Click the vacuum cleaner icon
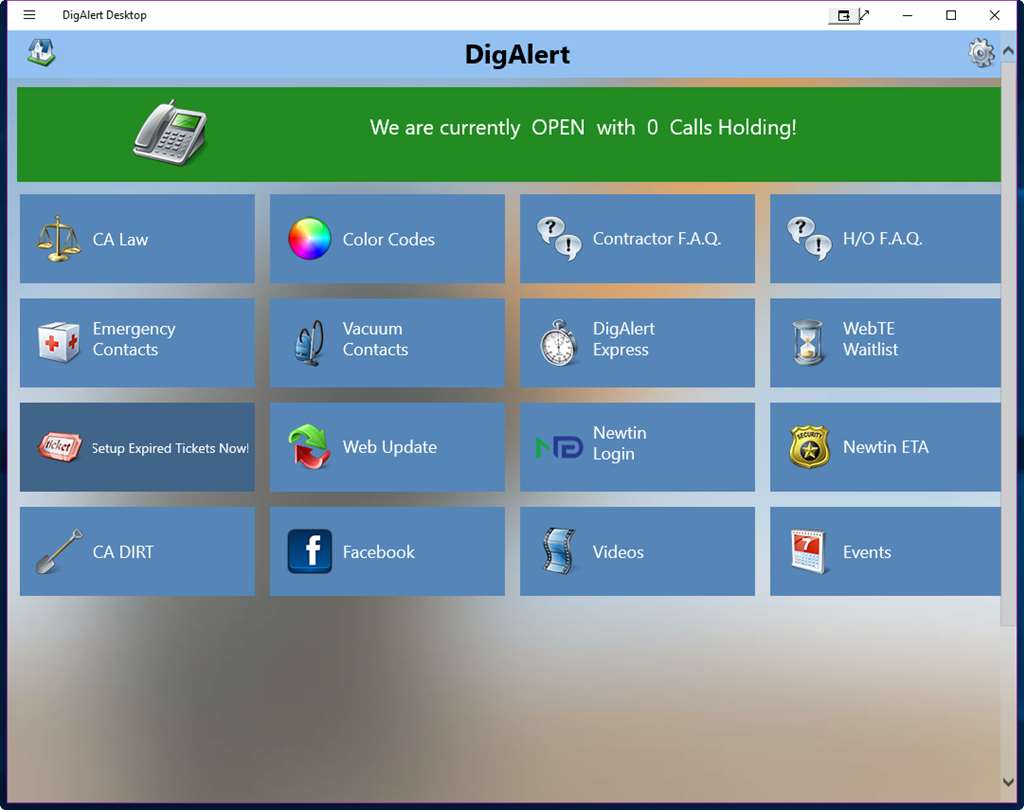 (x=310, y=342)
